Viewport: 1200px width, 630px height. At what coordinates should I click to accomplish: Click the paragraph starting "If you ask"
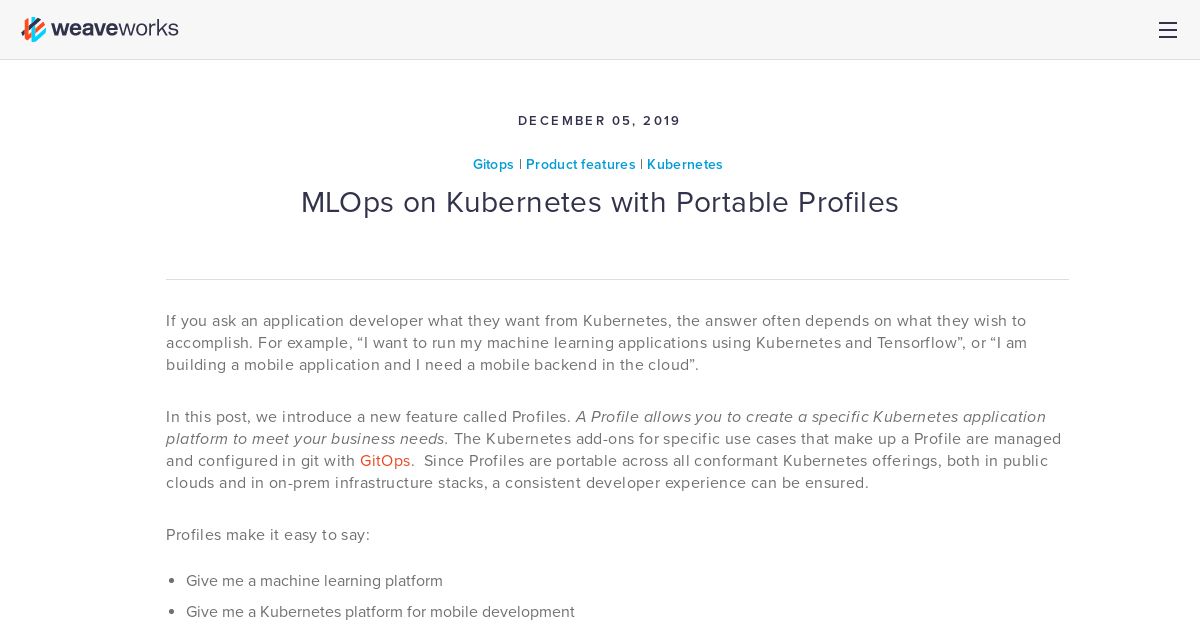tap(597, 343)
